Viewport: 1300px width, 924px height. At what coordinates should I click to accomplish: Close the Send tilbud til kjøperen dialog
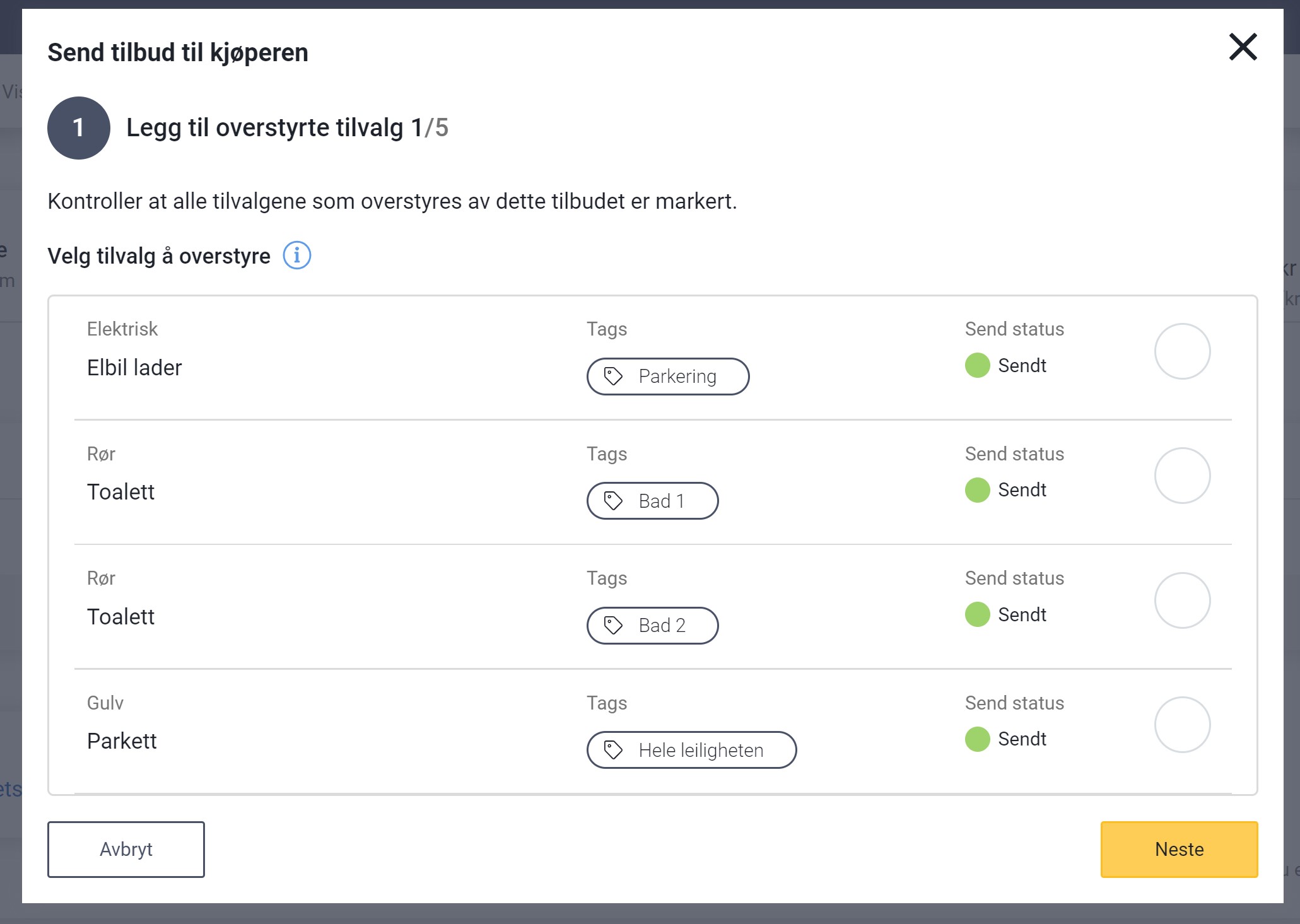[1243, 47]
